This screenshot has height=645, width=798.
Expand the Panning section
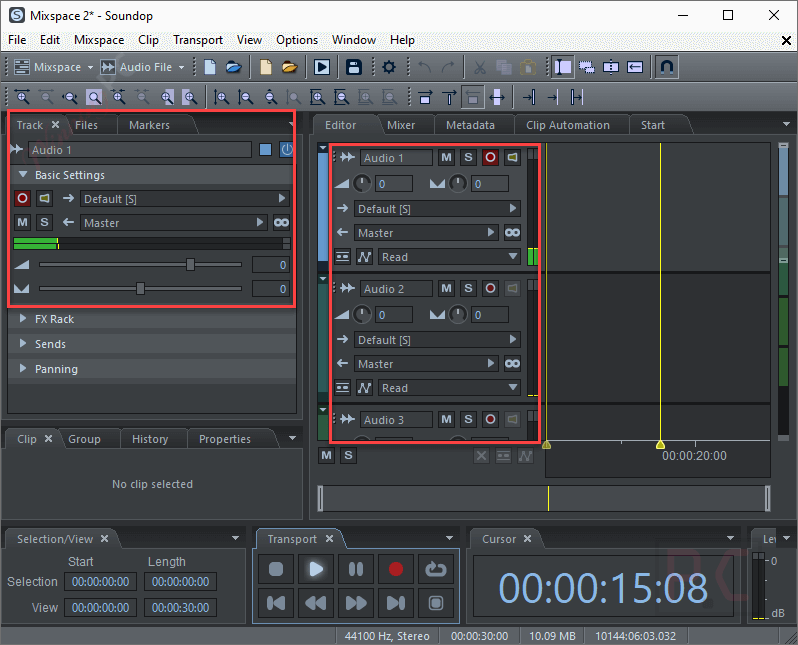23,369
